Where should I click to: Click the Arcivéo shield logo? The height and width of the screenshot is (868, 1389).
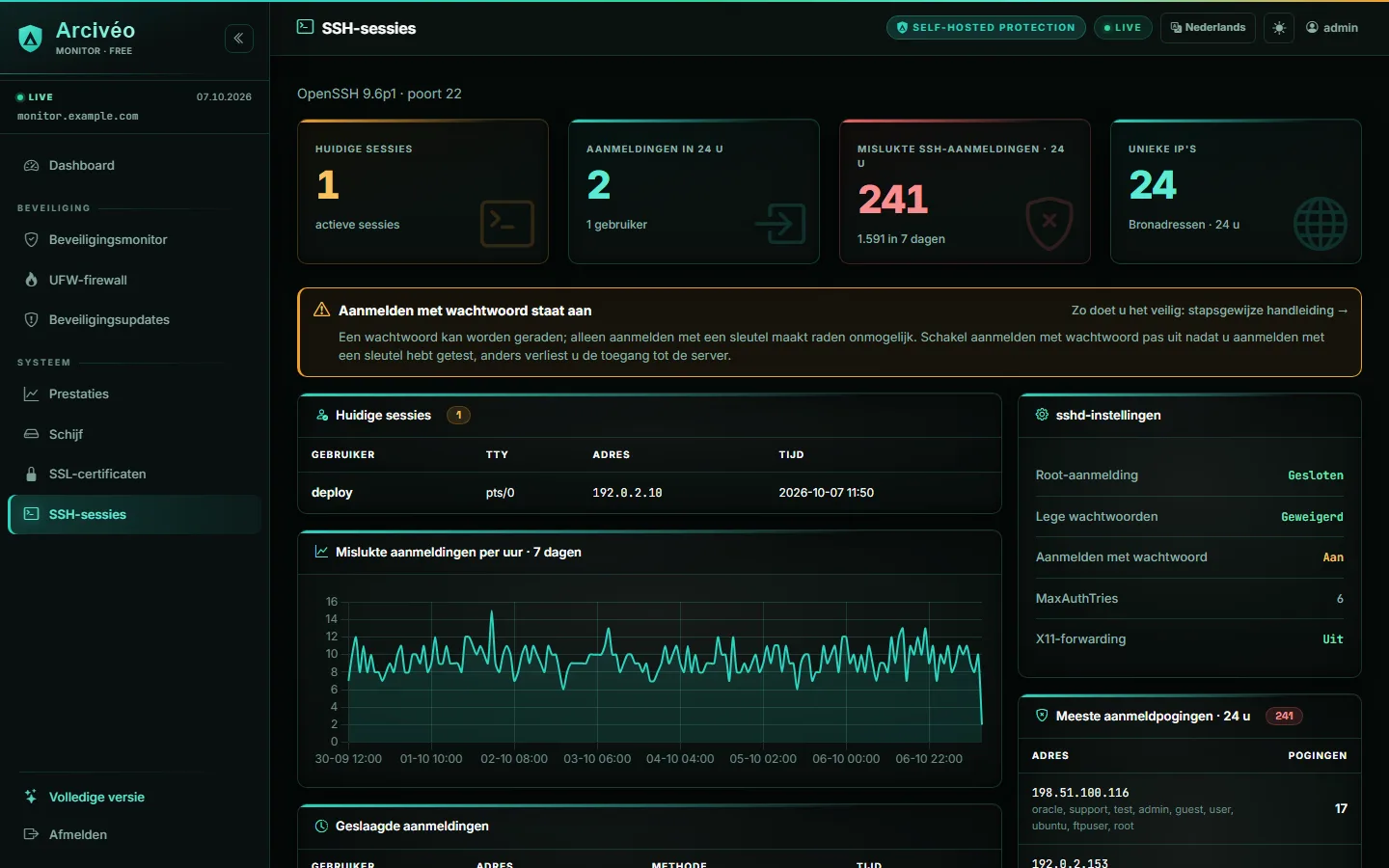pos(31,39)
